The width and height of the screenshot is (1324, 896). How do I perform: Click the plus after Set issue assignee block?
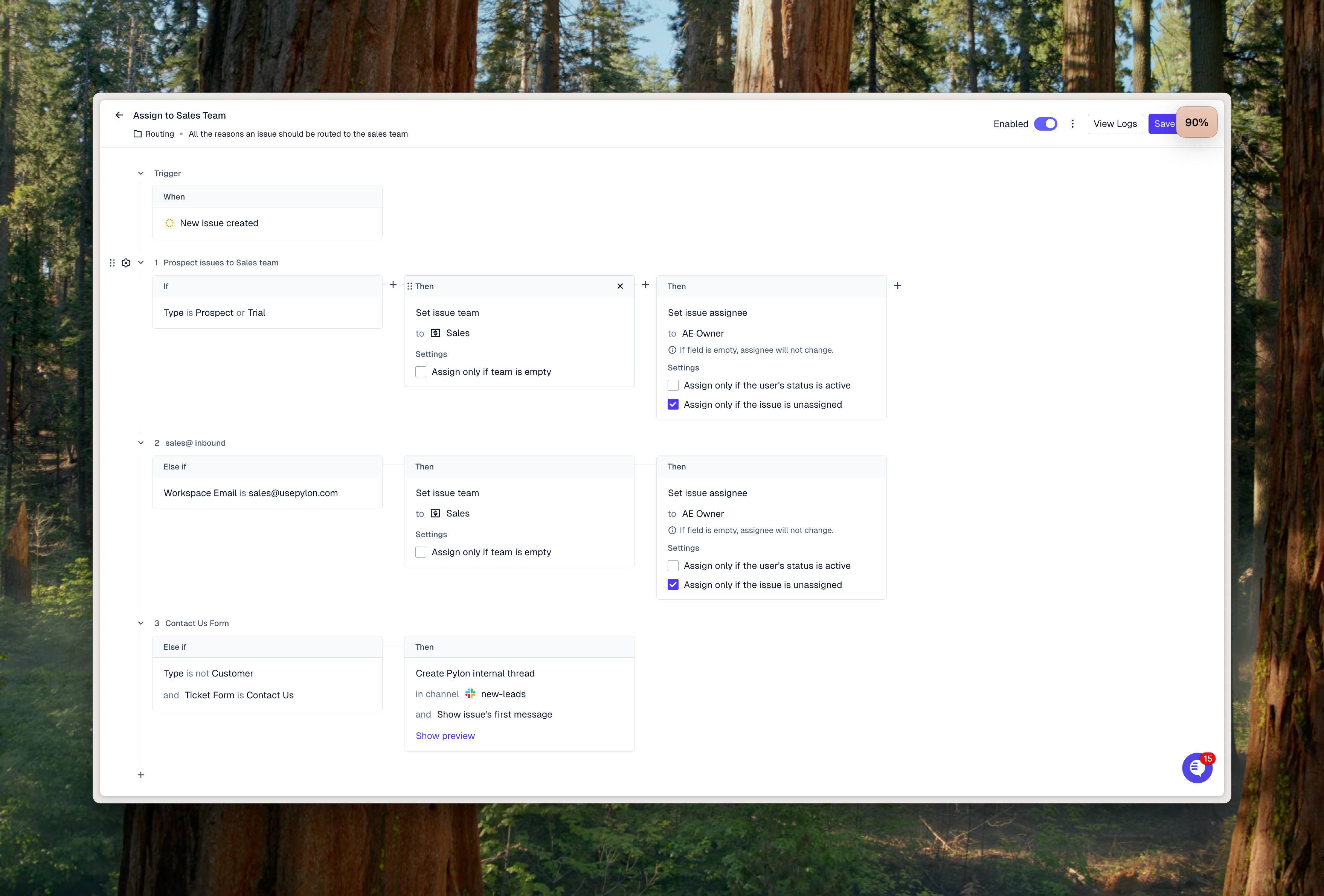coord(897,285)
